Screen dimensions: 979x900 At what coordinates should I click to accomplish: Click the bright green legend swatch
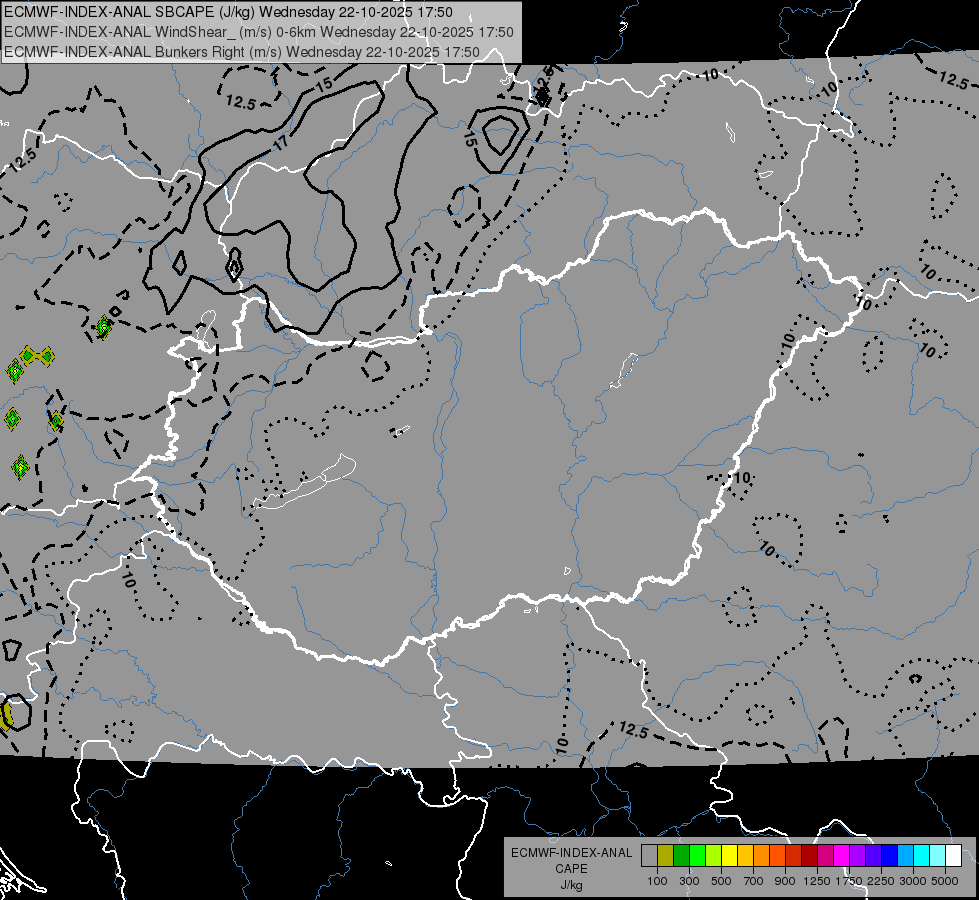pyautogui.click(x=697, y=855)
